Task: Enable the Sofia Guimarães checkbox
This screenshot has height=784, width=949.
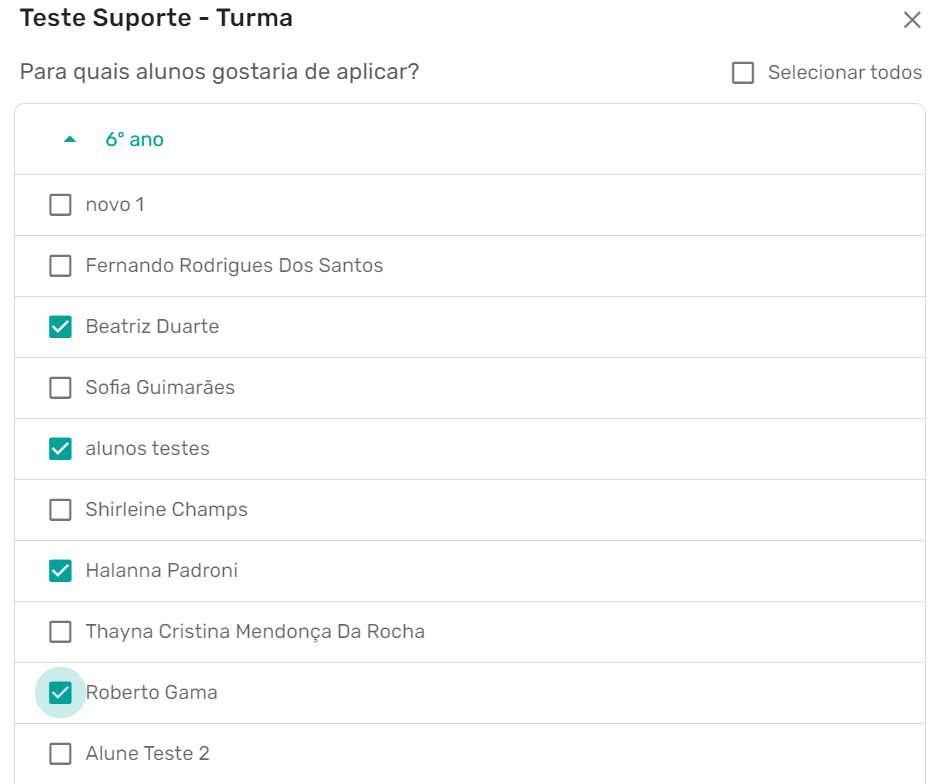Action: (61, 388)
